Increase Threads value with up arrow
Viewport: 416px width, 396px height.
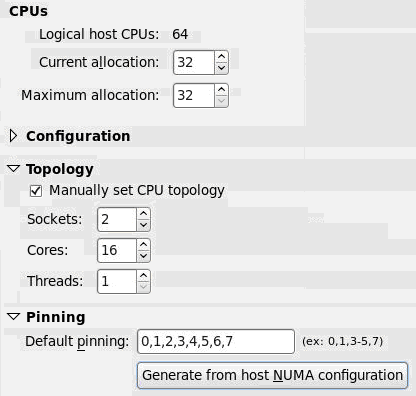[144, 276]
